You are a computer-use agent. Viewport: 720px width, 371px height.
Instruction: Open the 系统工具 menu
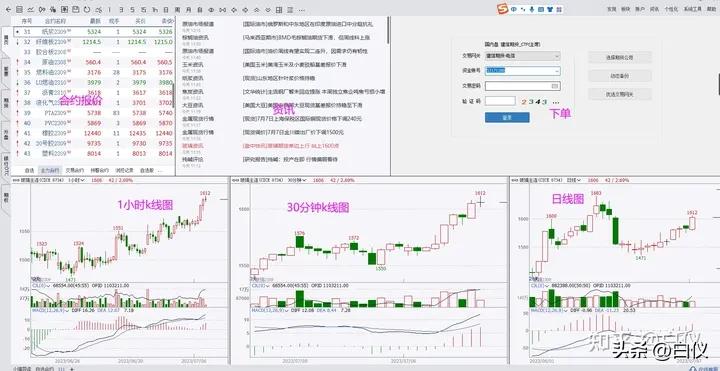pos(692,9)
